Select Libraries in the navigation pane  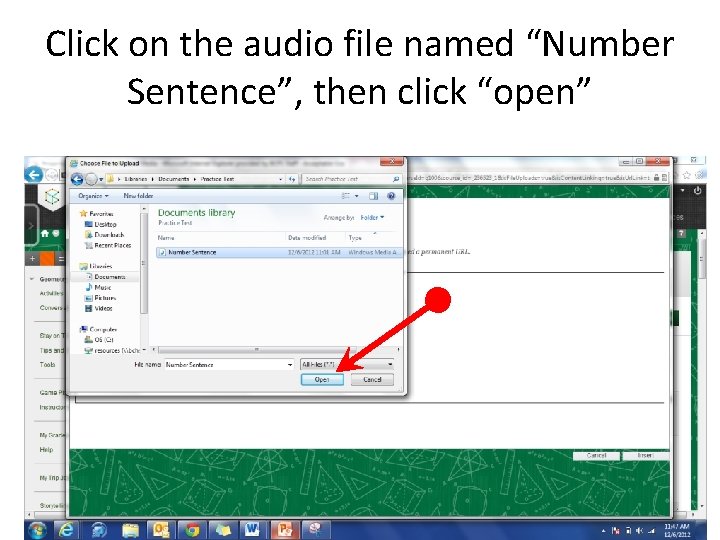pos(96,266)
